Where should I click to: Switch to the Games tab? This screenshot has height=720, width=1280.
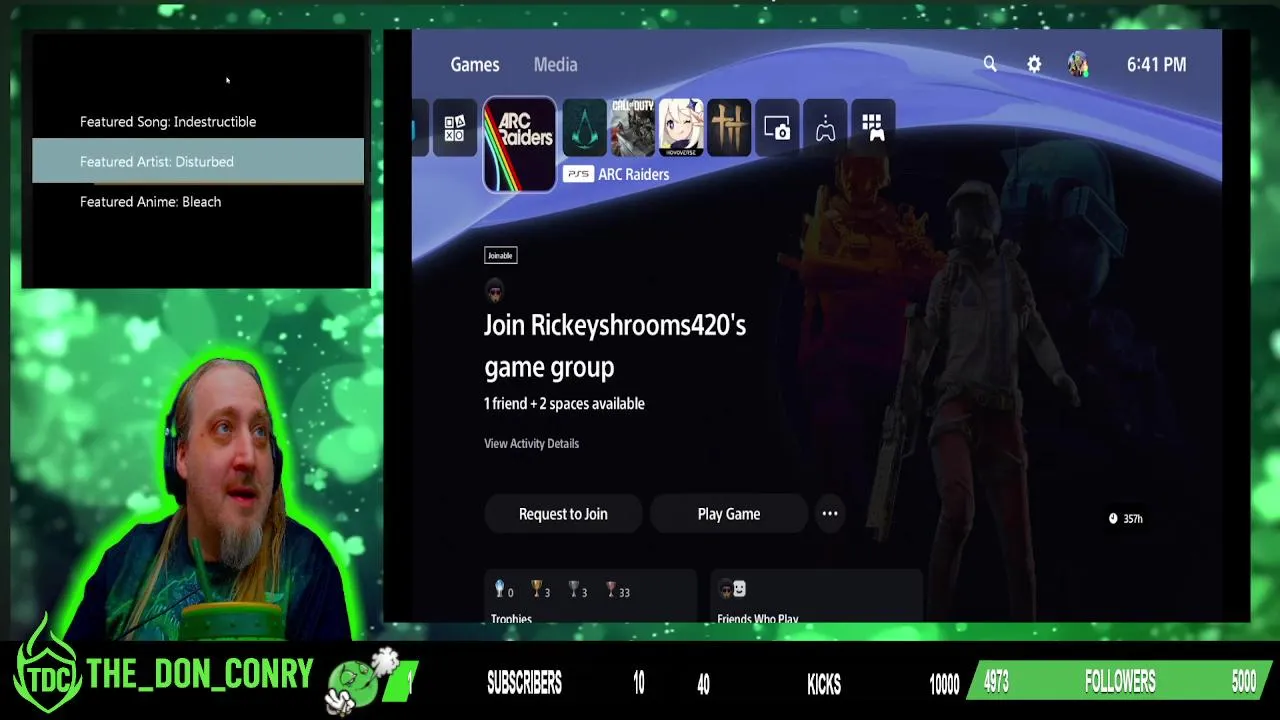point(475,64)
